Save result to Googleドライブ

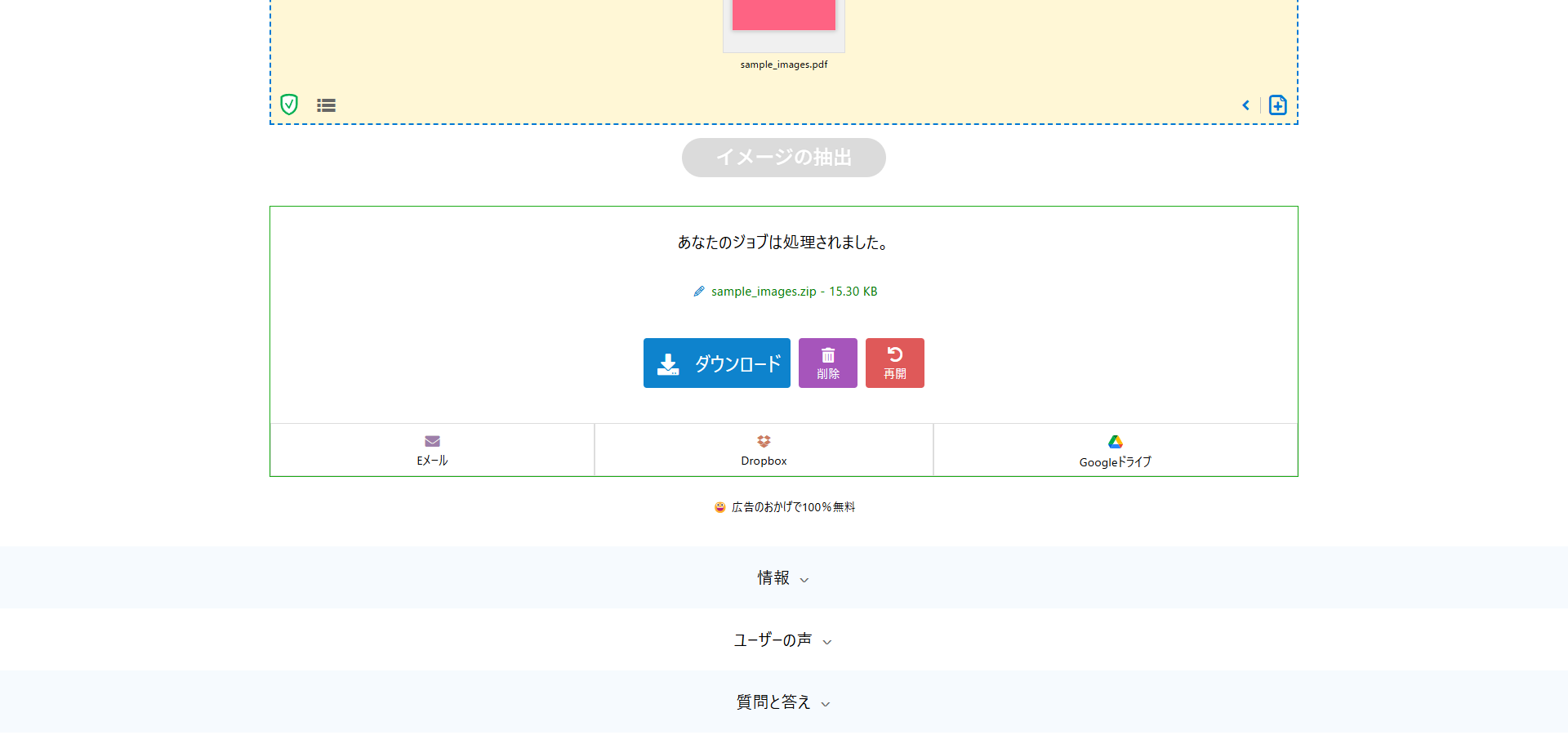1116,450
